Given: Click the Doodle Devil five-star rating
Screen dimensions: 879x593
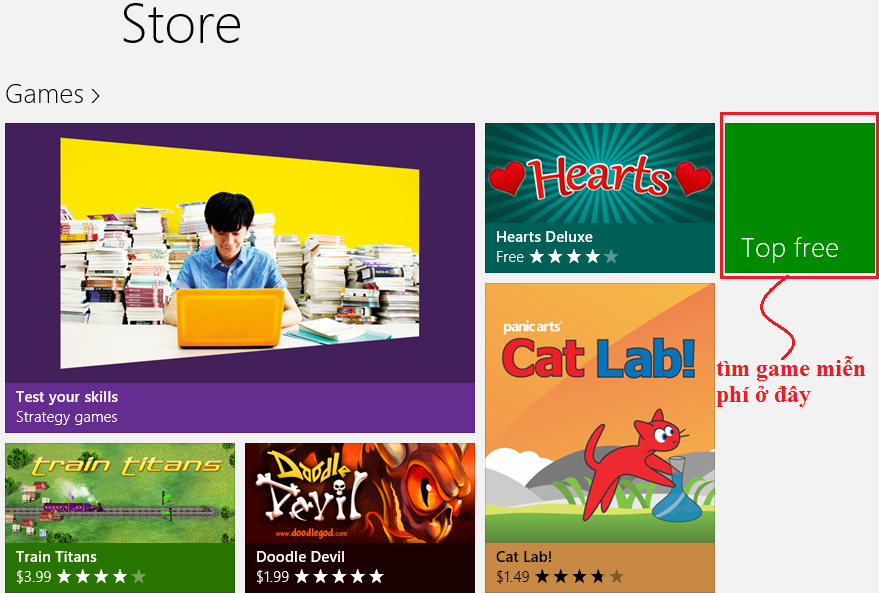Looking at the screenshot, I should [x=339, y=576].
